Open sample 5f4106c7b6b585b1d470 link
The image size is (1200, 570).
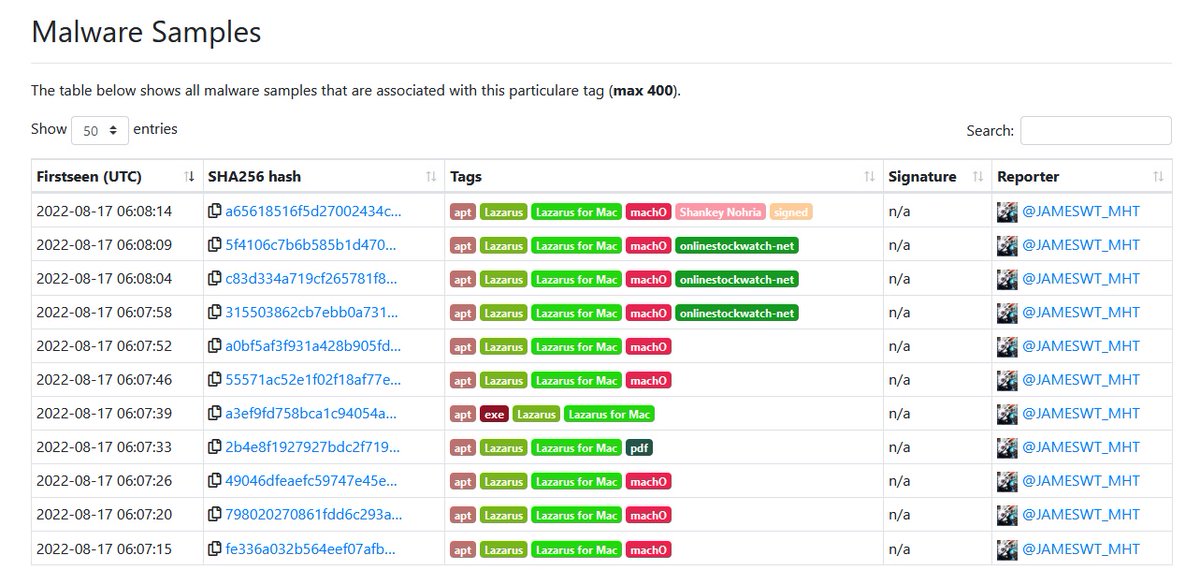(x=311, y=245)
